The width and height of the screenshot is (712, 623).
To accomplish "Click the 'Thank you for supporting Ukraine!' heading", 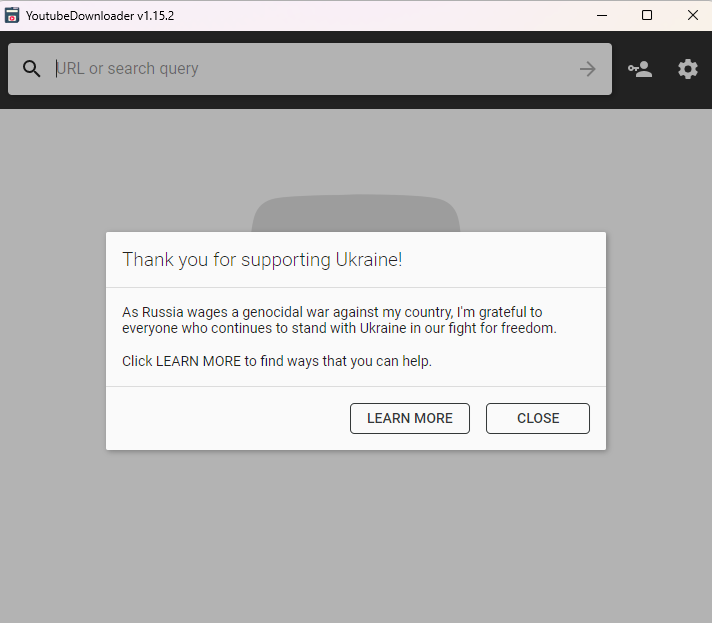I will pyautogui.click(x=262, y=260).
